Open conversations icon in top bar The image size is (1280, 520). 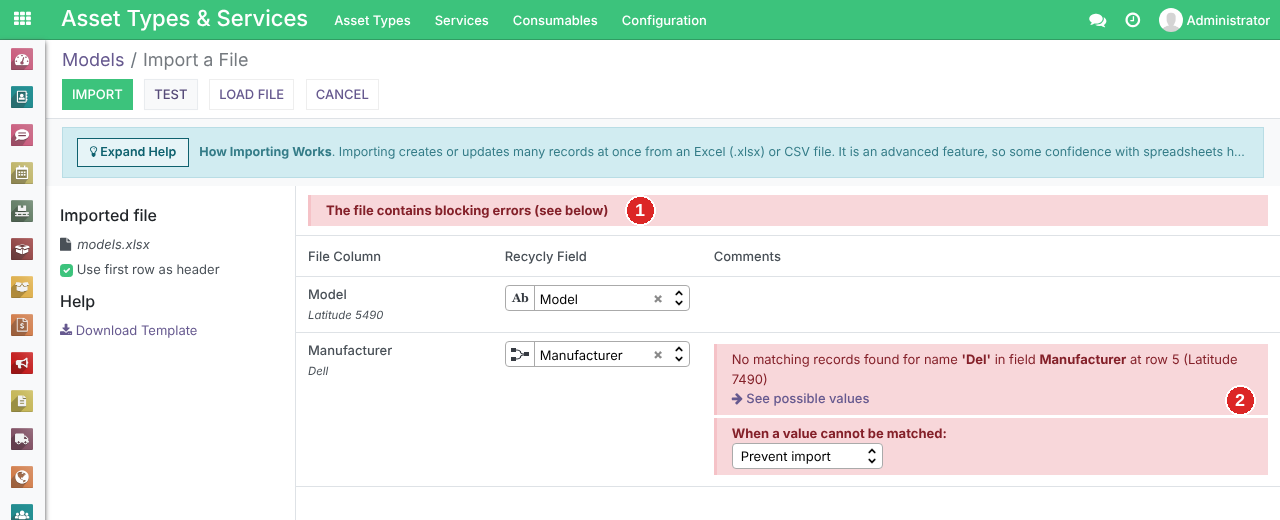pos(1097,20)
